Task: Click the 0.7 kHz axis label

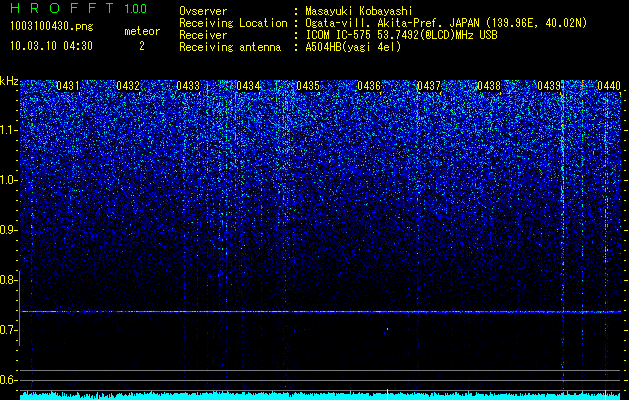Action: click(9, 330)
